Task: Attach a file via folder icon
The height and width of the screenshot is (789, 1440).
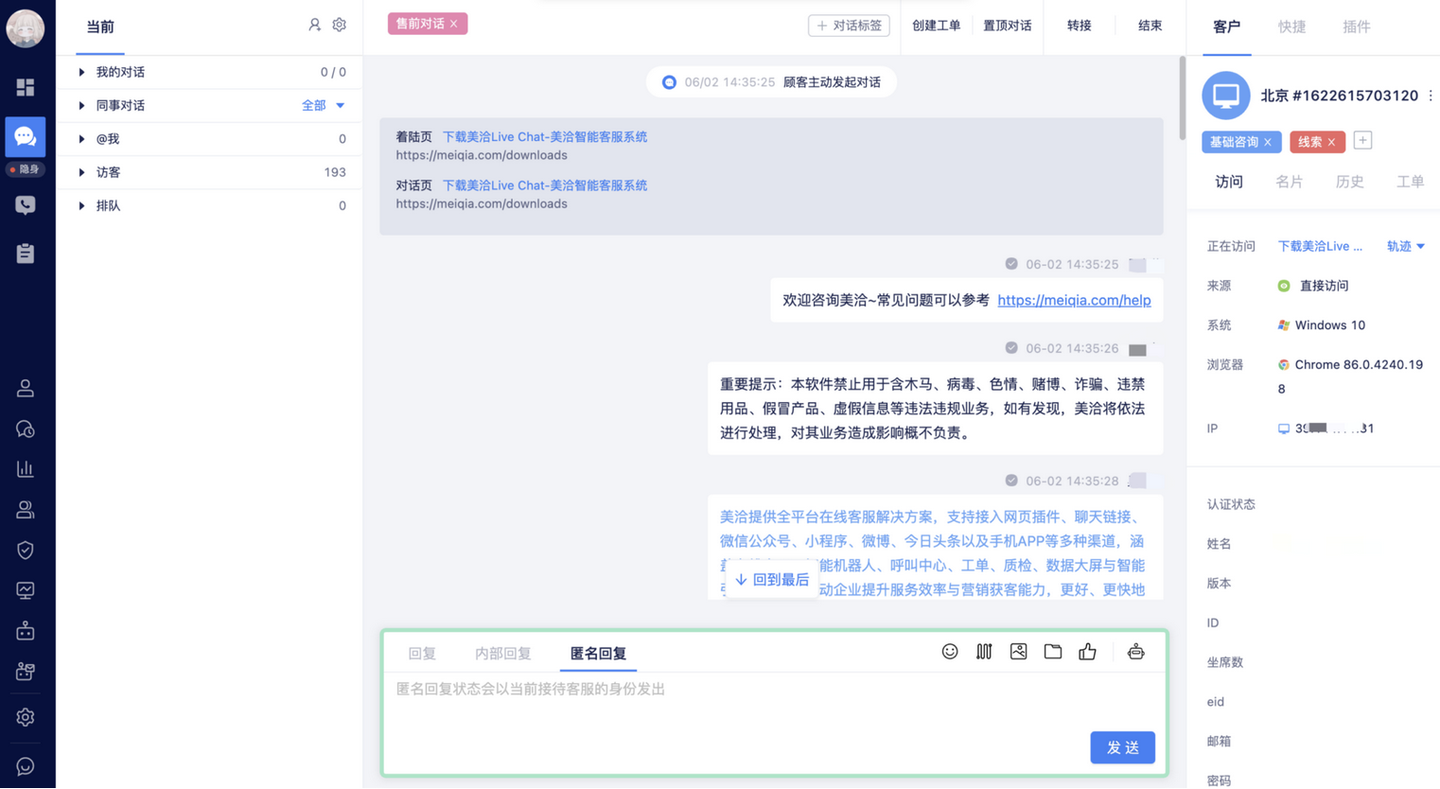Action: coord(1053,652)
